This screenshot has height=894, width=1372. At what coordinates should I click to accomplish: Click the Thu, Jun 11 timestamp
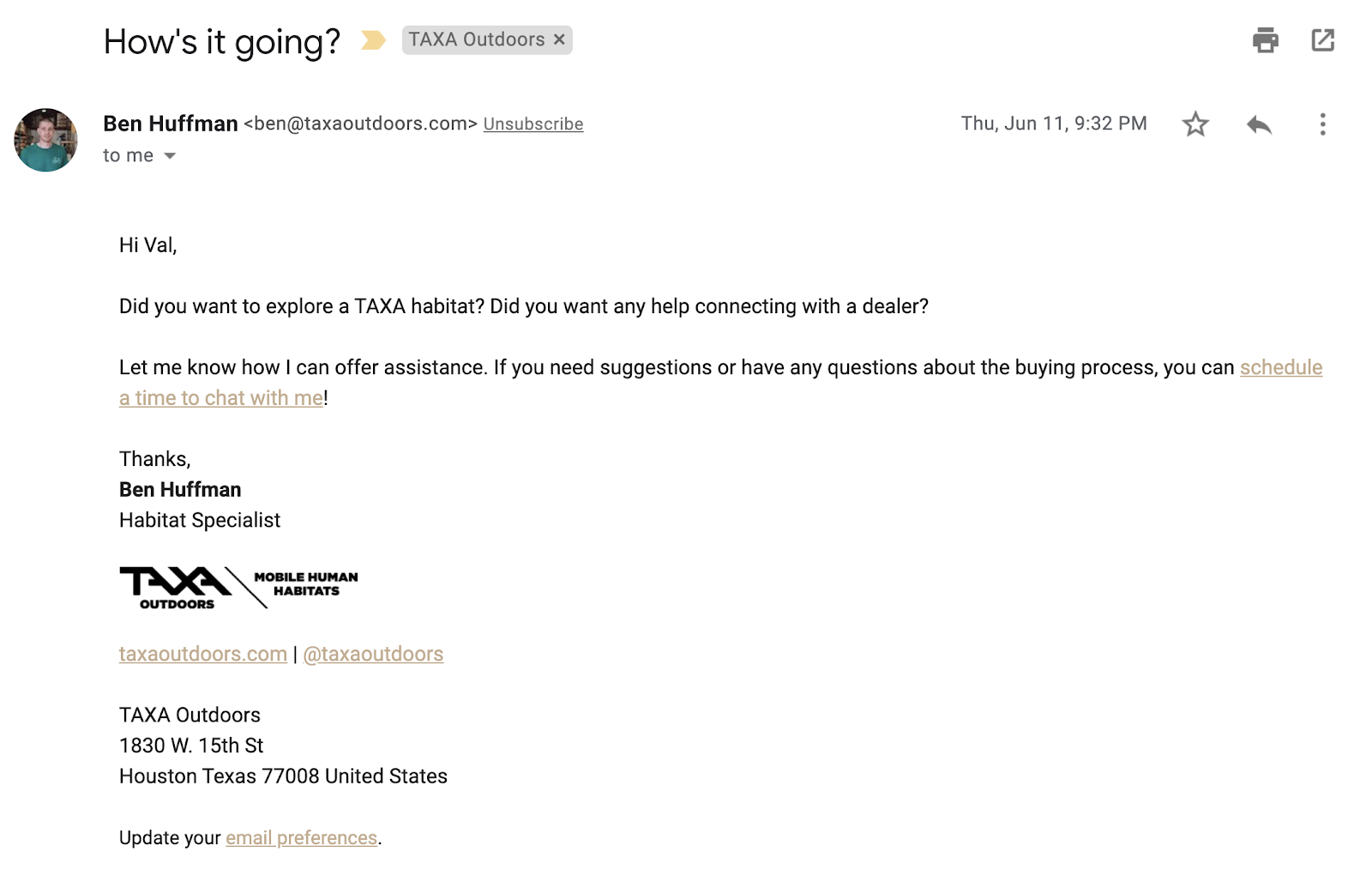(1054, 124)
